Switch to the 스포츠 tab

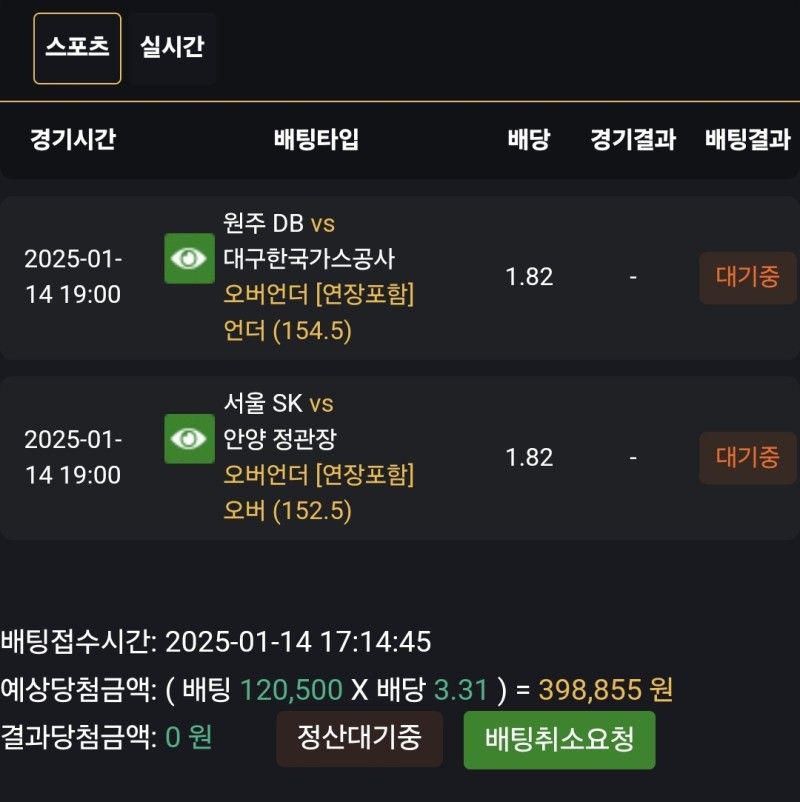77,48
